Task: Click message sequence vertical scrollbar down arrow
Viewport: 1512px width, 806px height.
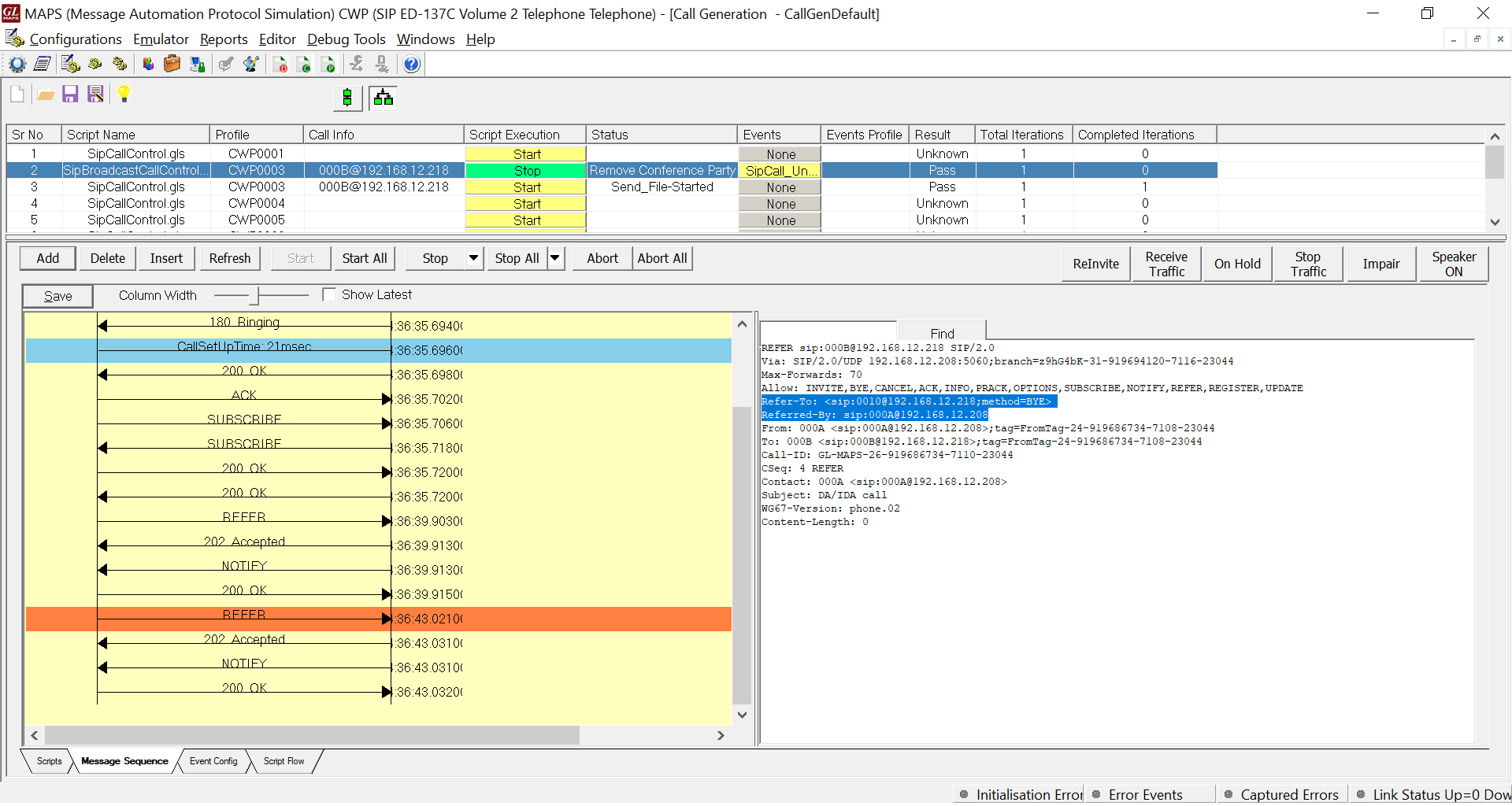Action: click(742, 715)
